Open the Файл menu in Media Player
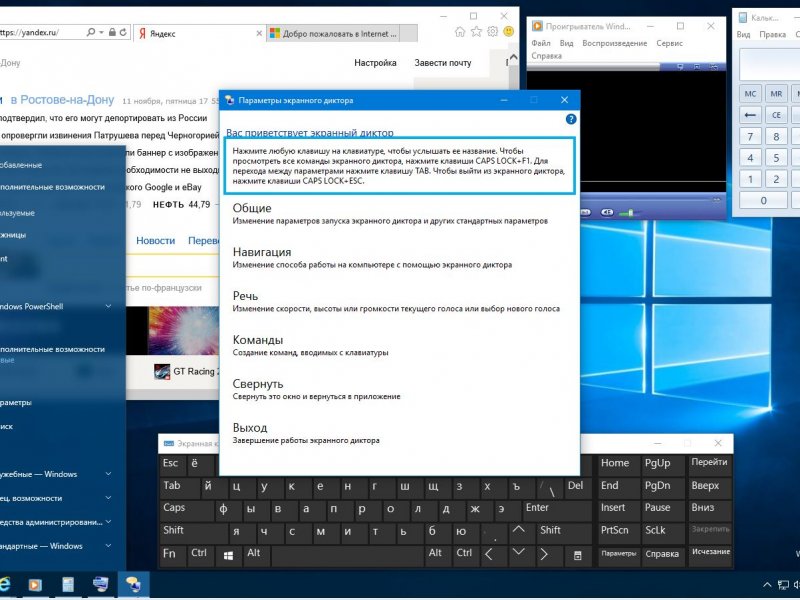The height and width of the screenshot is (600, 800). 541,43
